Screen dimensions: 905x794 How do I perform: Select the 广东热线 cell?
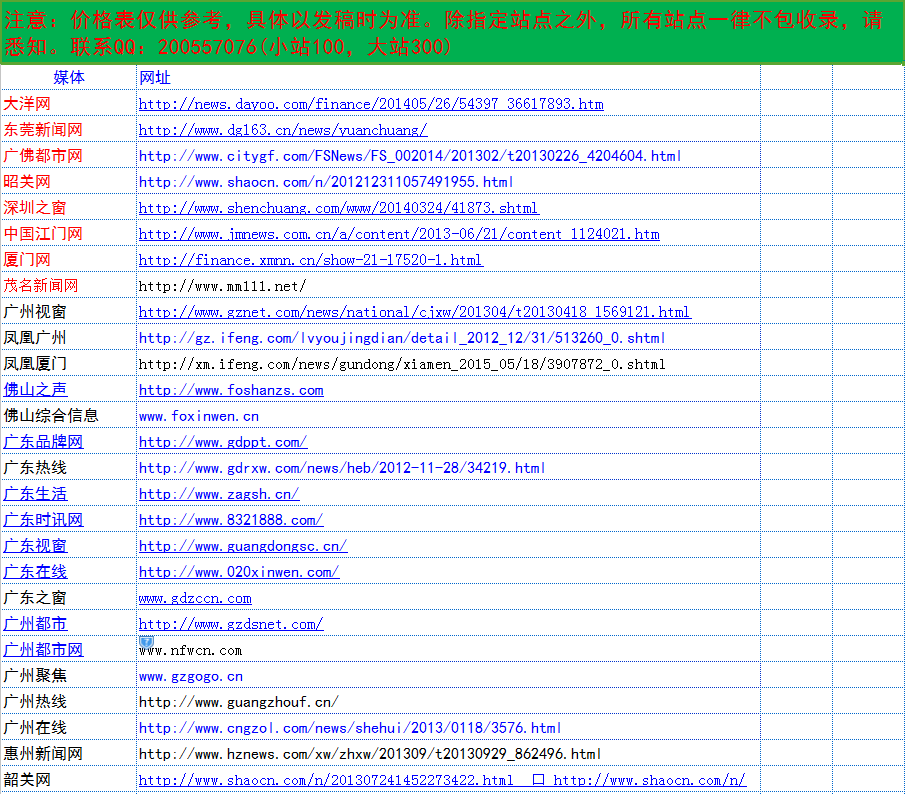tap(69, 467)
